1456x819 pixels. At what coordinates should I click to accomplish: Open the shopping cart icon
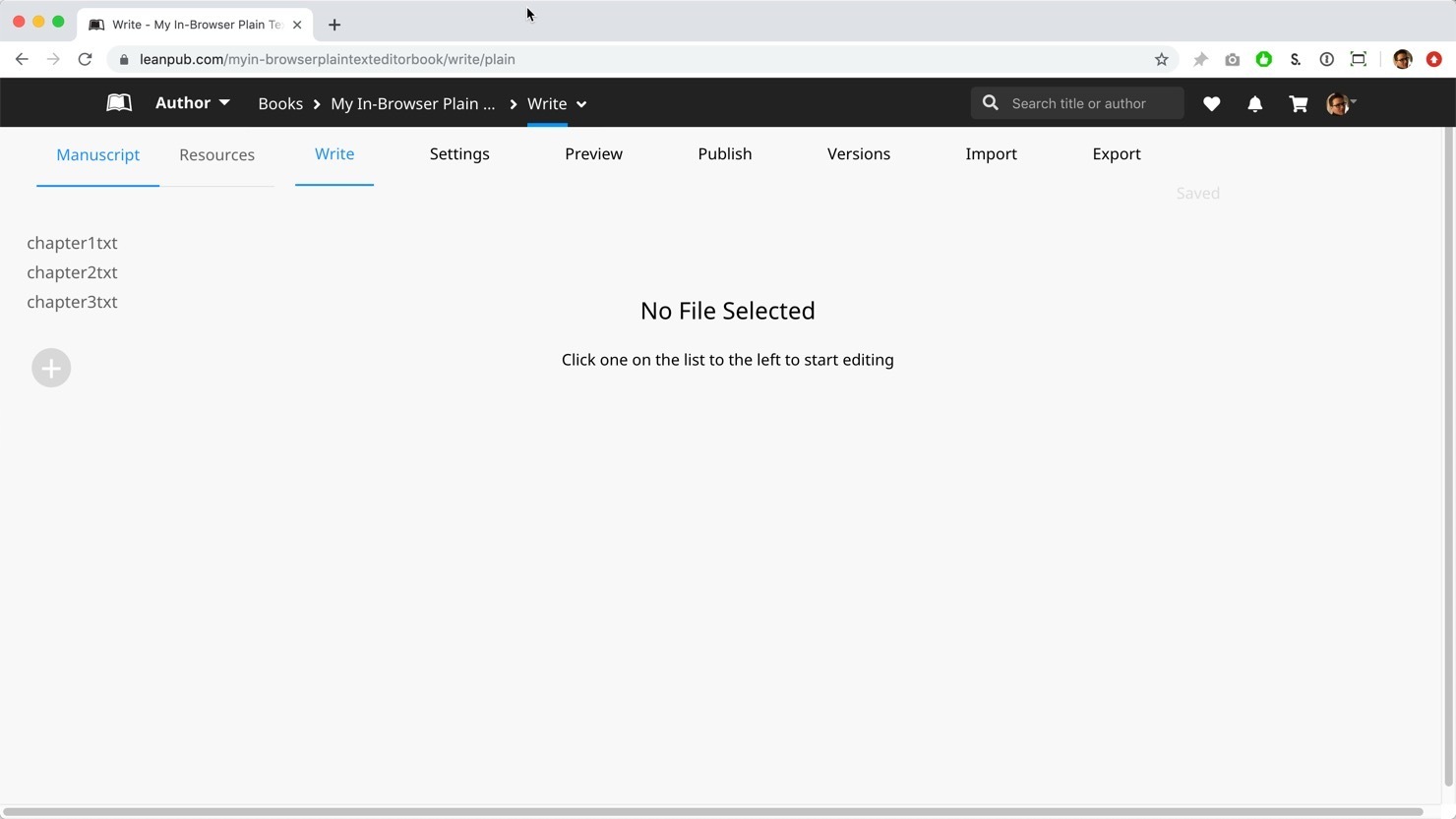1298,103
